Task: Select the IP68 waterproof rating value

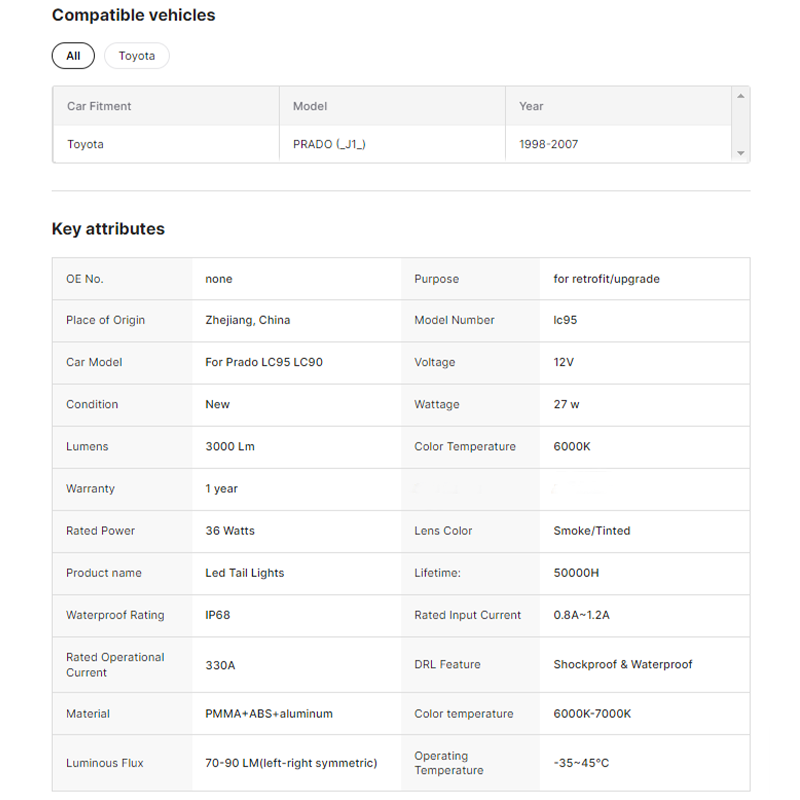Action: [x=217, y=615]
